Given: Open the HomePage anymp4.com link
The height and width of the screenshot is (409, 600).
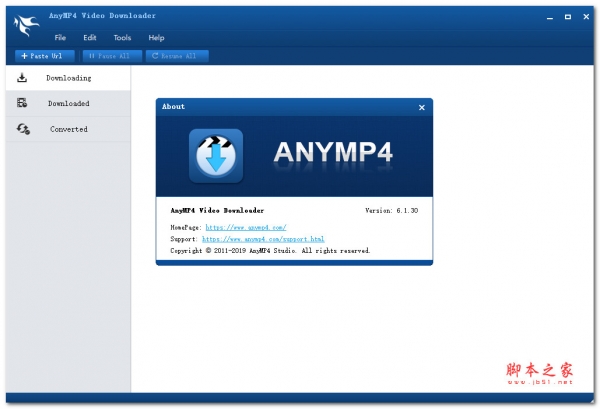Looking at the screenshot, I should (246, 227).
